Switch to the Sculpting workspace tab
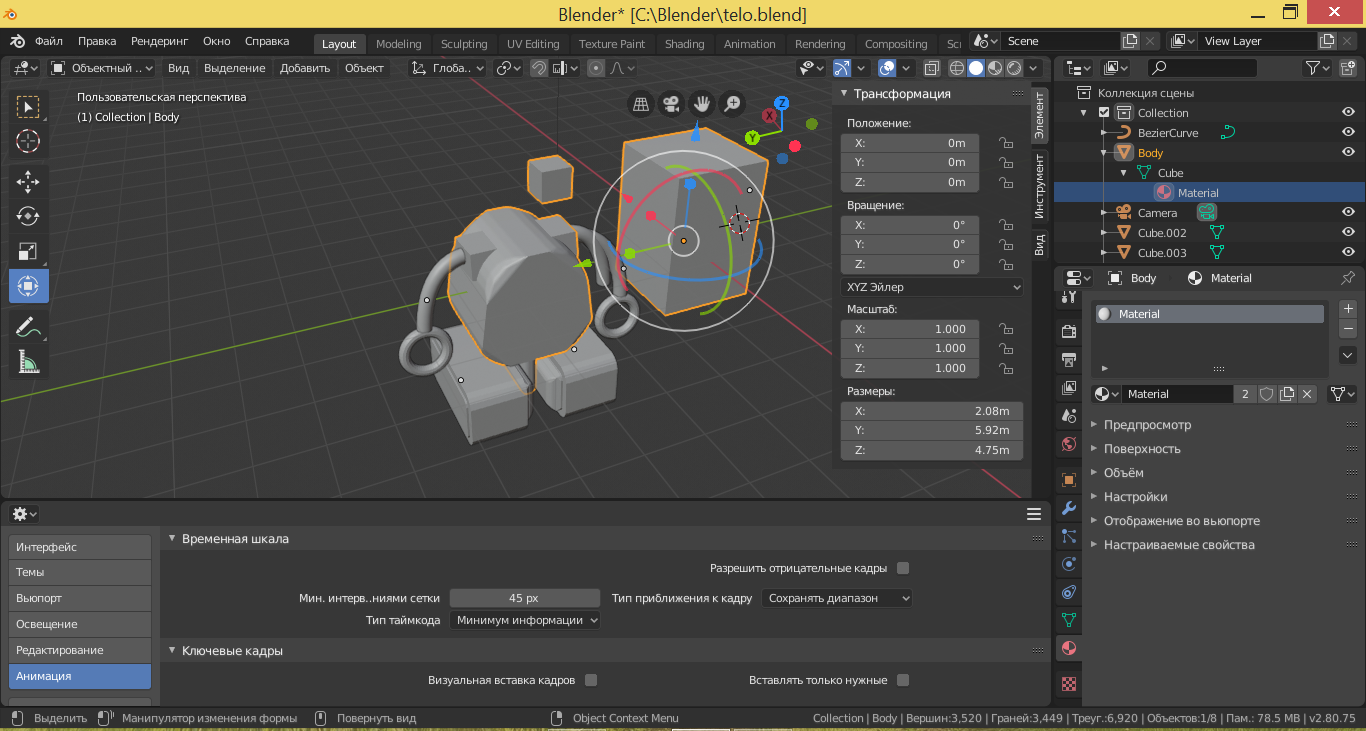The width and height of the screenshot is (1366, 731). tap(464, 44)
